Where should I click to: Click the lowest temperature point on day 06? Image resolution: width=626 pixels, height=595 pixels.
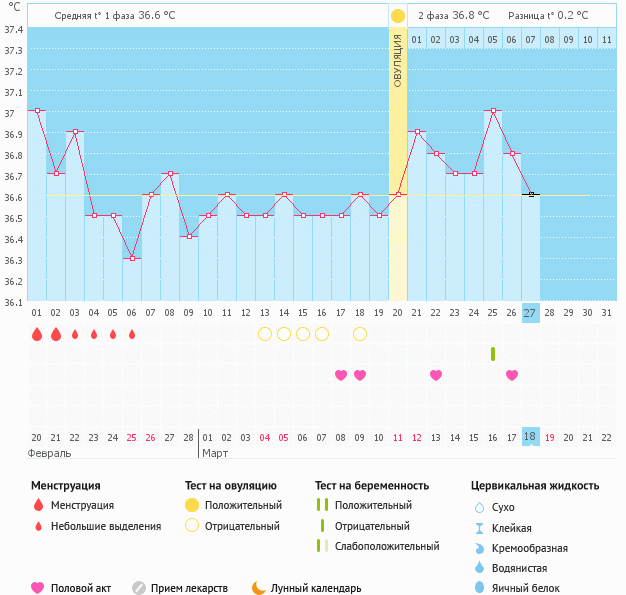(132, 258)
